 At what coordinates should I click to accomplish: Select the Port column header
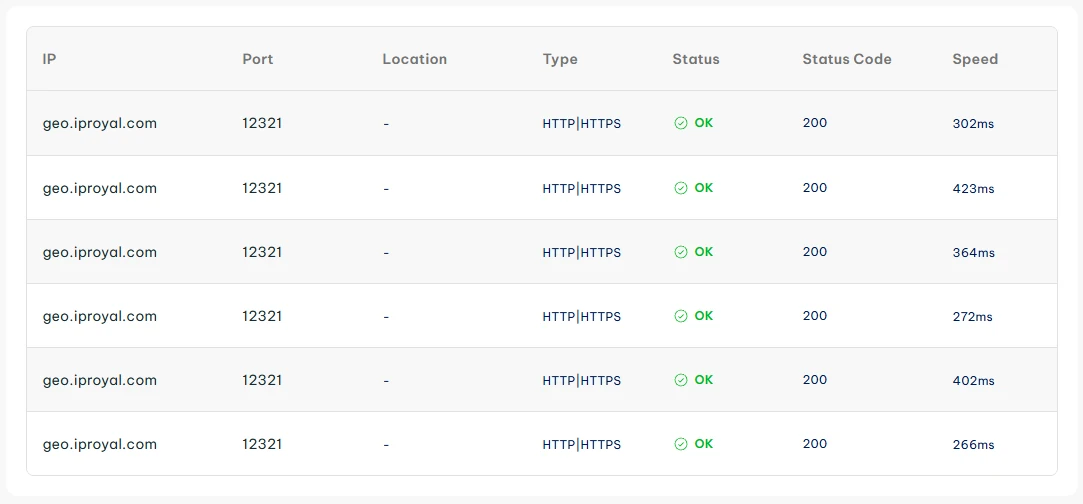click(257, 59)
